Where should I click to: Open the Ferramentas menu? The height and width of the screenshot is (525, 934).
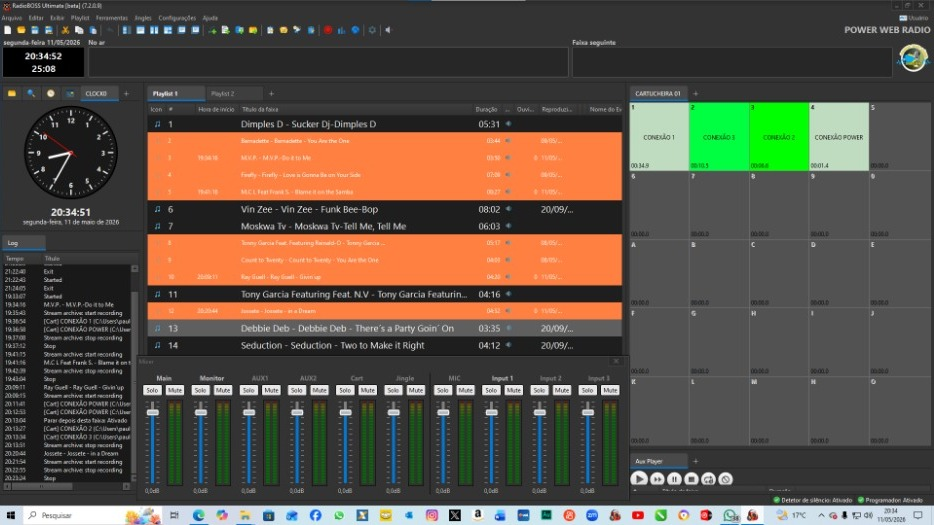111,18
